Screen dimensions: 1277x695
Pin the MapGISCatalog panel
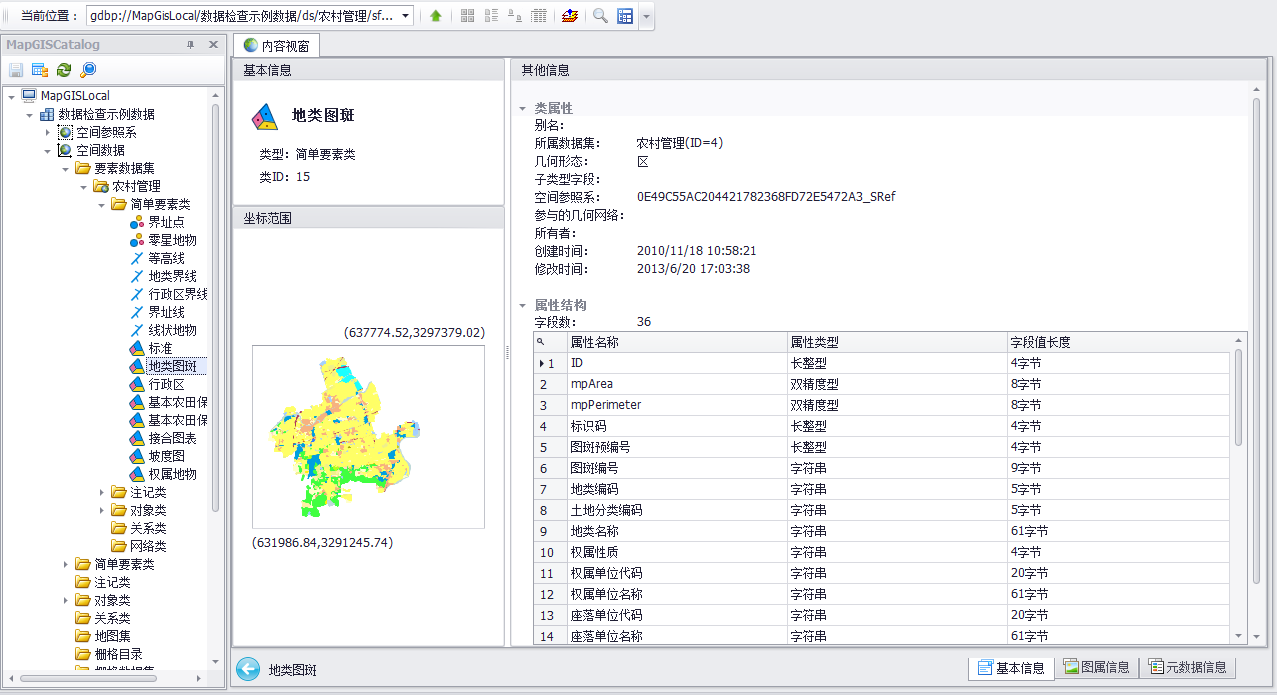pos(191,45)
